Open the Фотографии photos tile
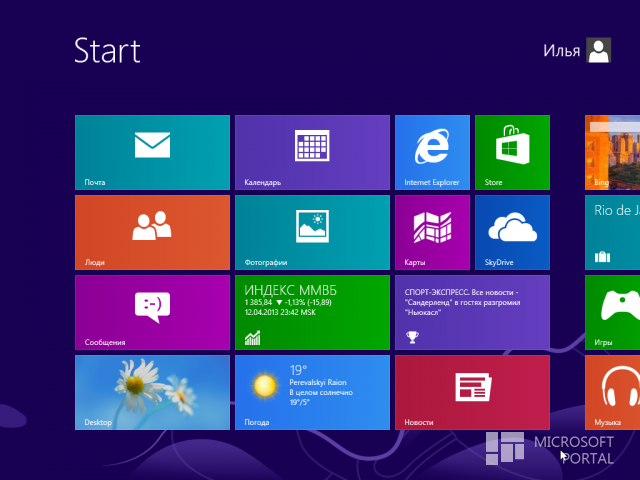The image size is (640, 480). pyautogui.click(x=312, y=232)
